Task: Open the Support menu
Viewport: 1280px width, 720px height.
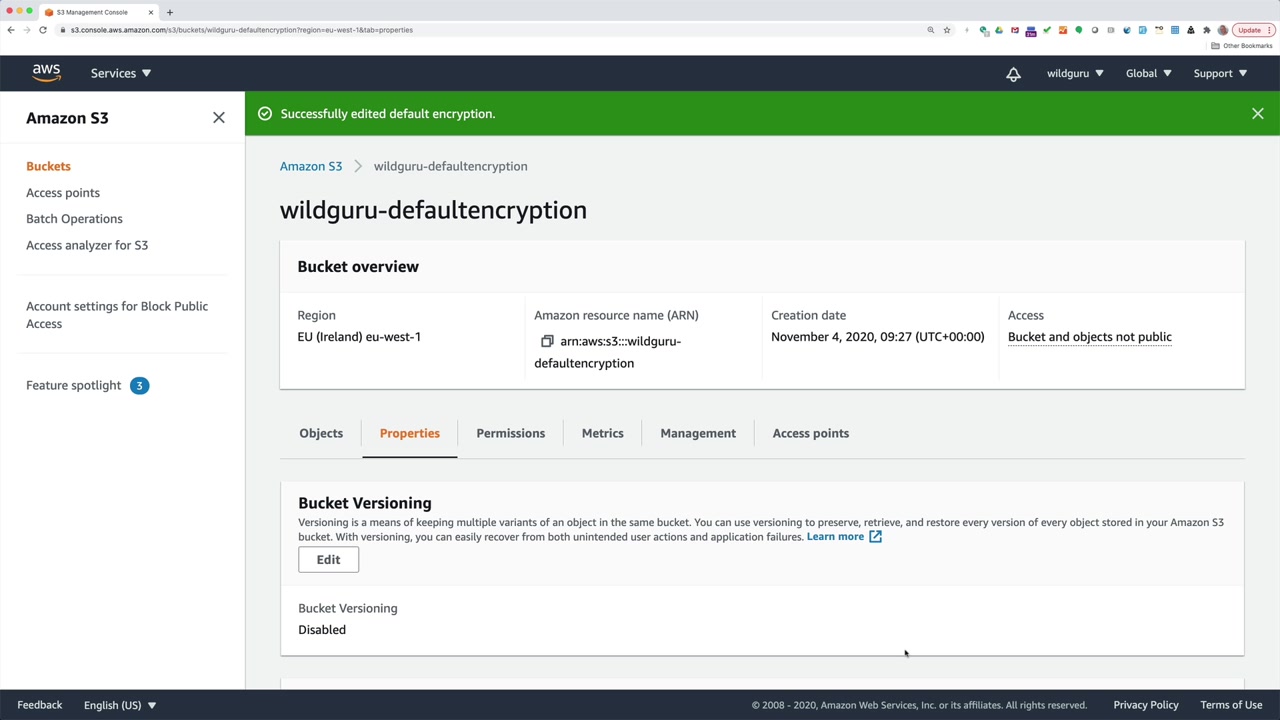Action: point(1220,73)
